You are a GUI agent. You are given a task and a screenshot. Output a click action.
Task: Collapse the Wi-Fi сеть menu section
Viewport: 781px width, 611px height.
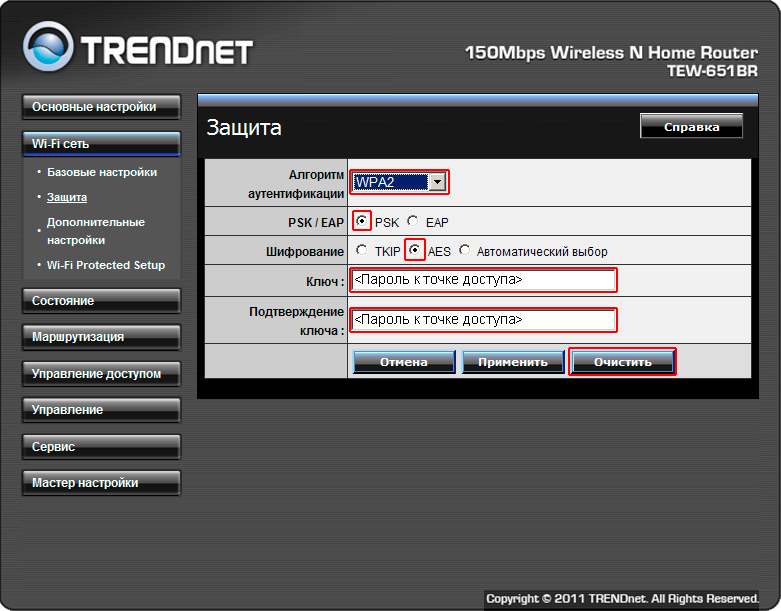101,144
